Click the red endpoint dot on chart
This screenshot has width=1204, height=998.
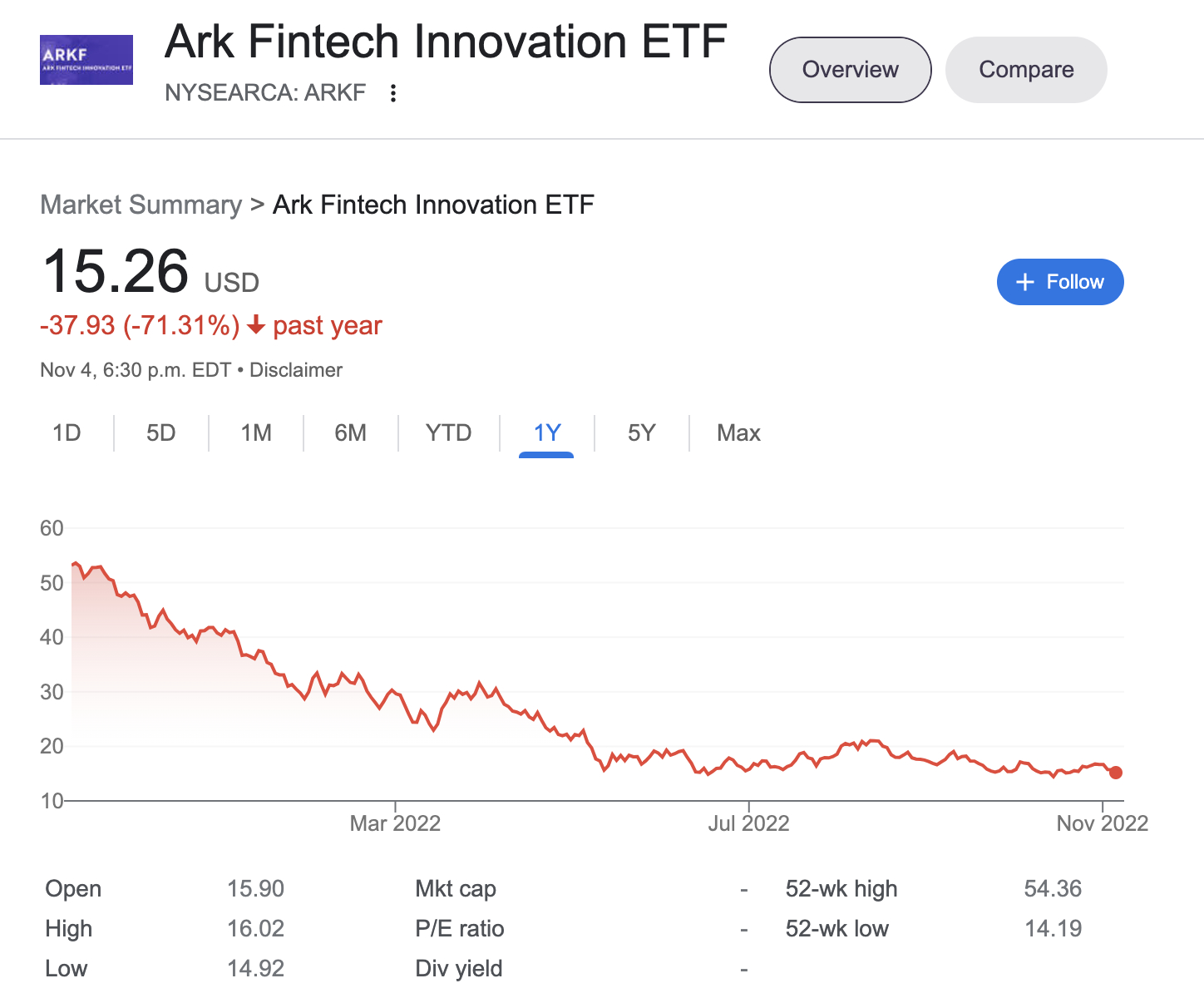(1116, 773)
